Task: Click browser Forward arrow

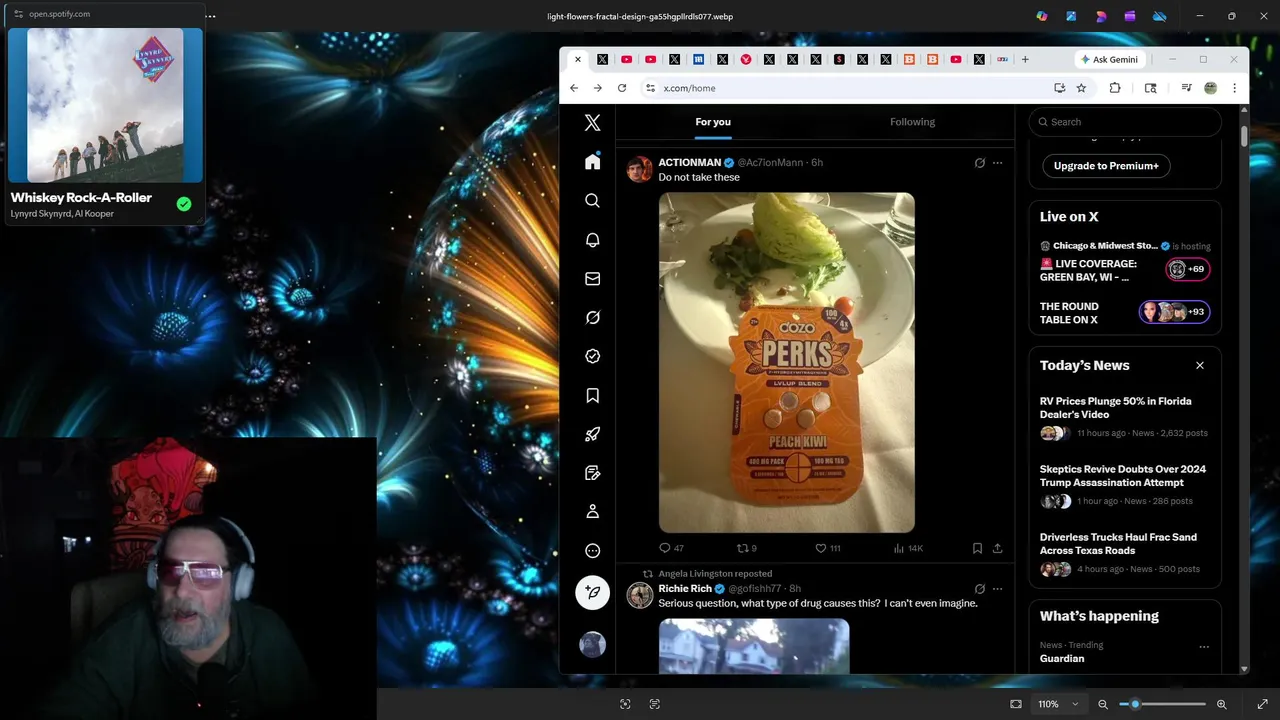Action: (x=598, y=88)
